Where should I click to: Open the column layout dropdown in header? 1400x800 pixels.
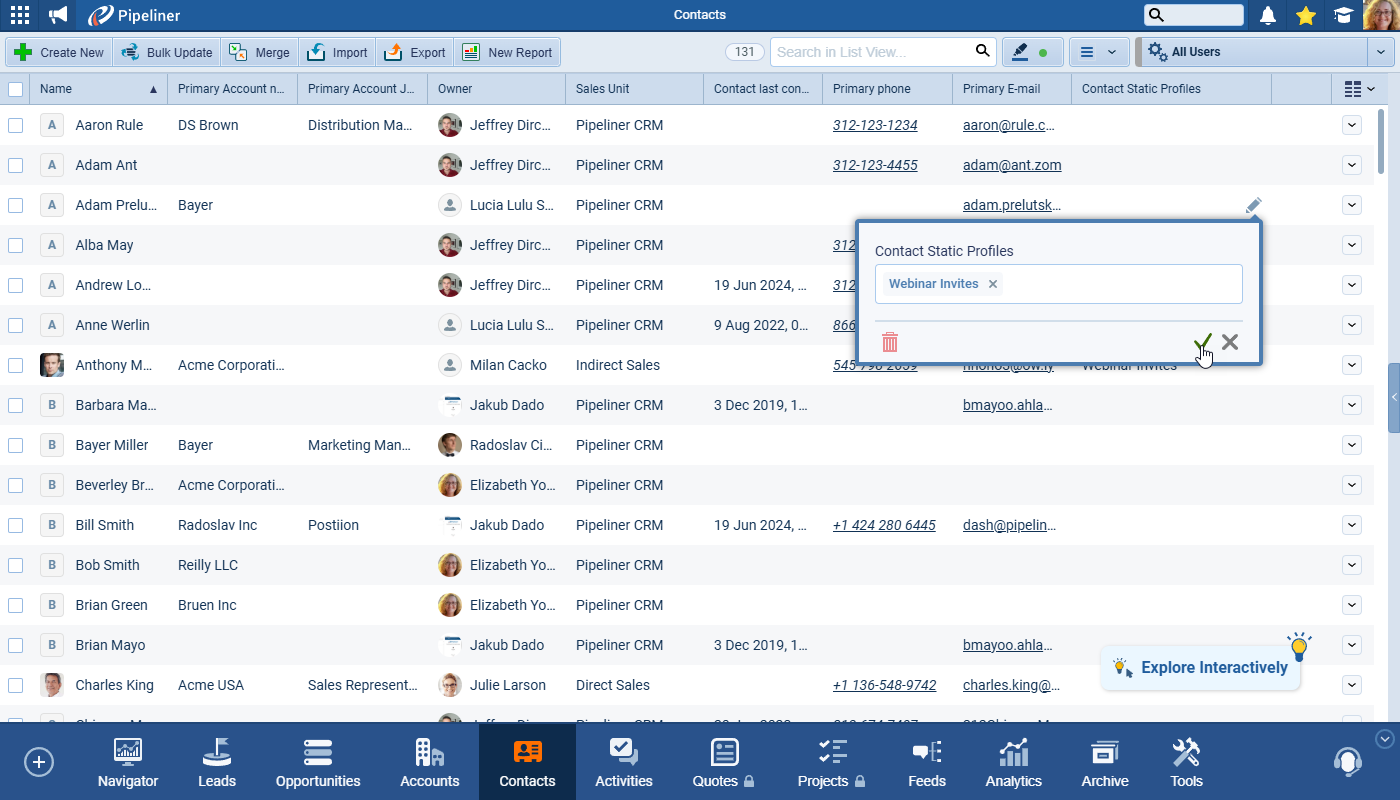click(x=1359, y=89)
